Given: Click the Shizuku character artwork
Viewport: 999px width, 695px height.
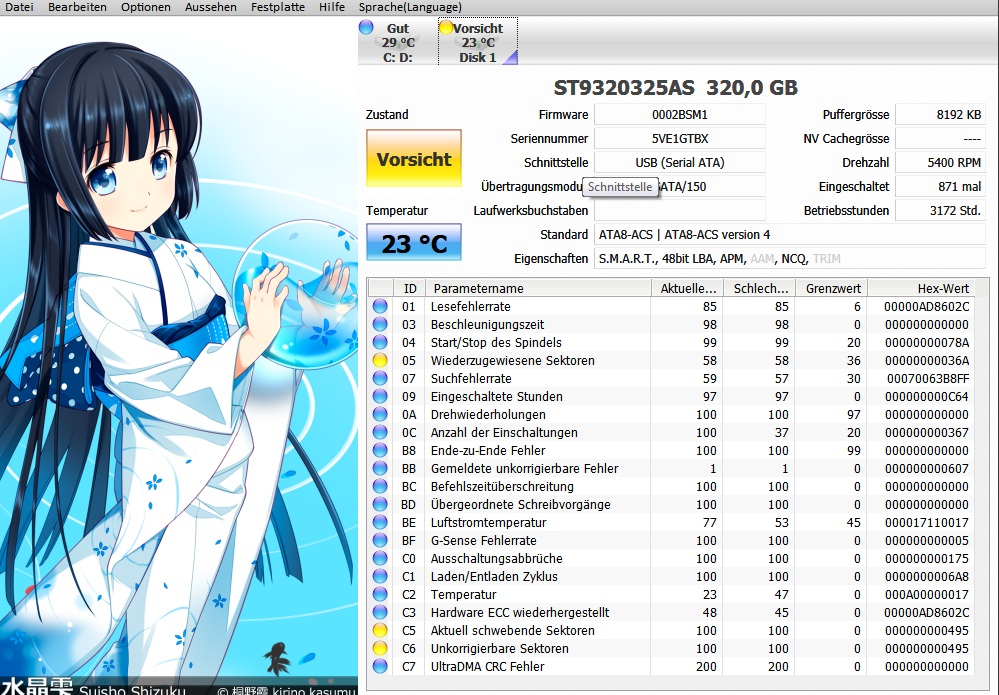Looking at the screenshot, I should coord(179,354).
